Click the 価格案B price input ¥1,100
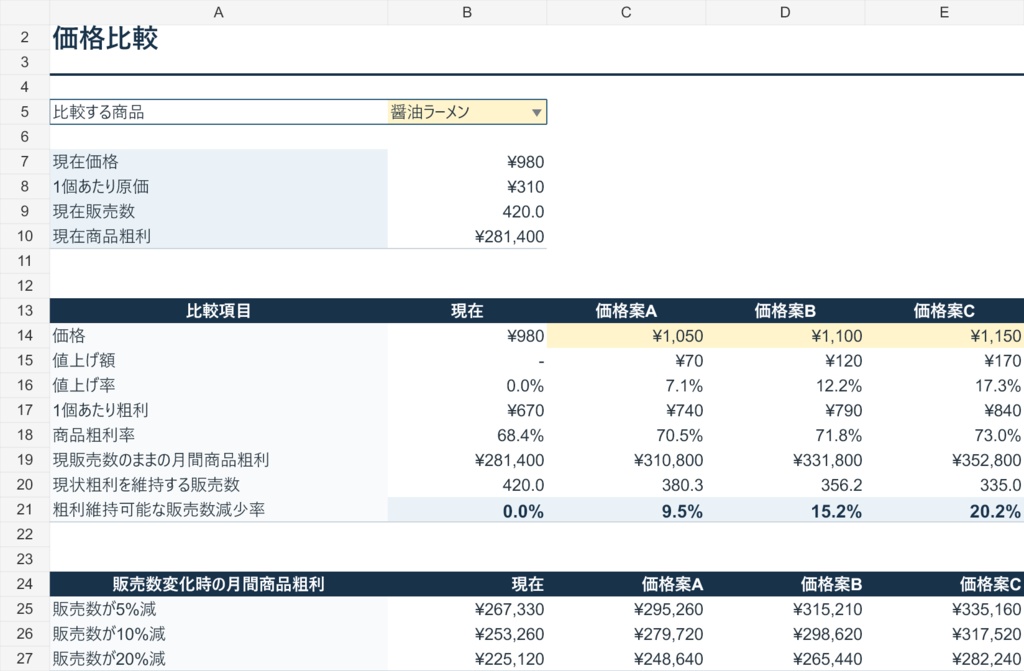Viewport: 1024px width, 671px height. [x=785, y=335]
